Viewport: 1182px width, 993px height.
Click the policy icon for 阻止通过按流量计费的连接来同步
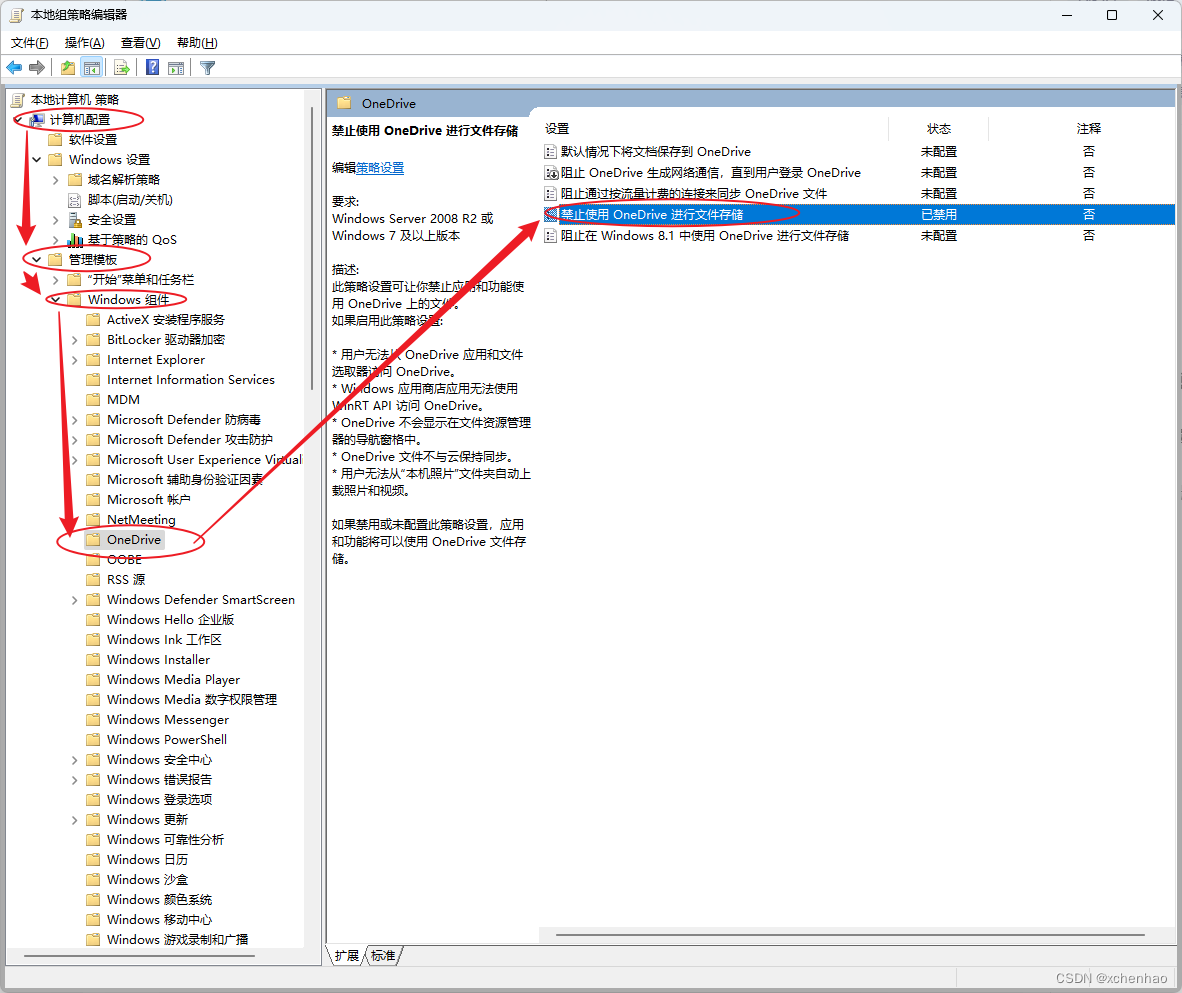(x=551, y=194)
